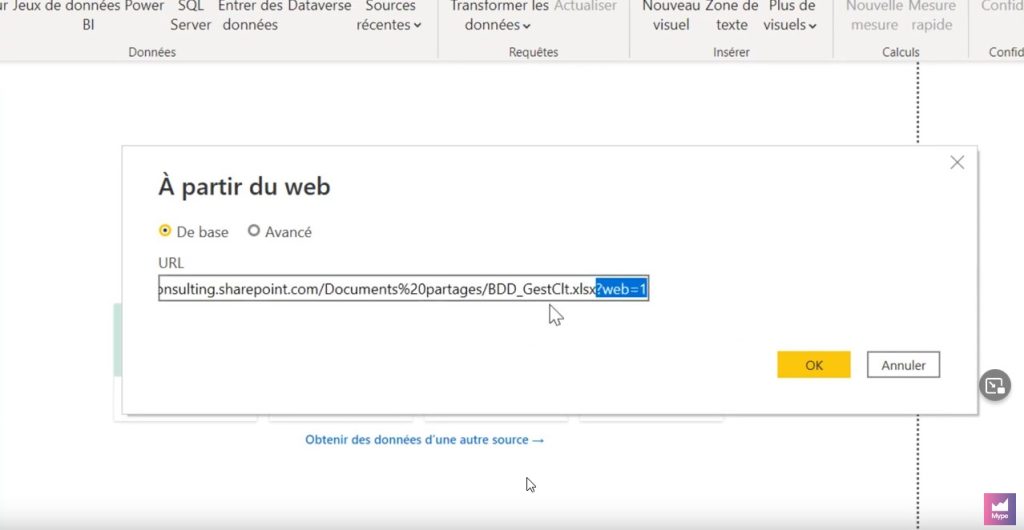1024x530 pixels.
Task: Select the Dataverse data source
Action: [x=319, y=7]
